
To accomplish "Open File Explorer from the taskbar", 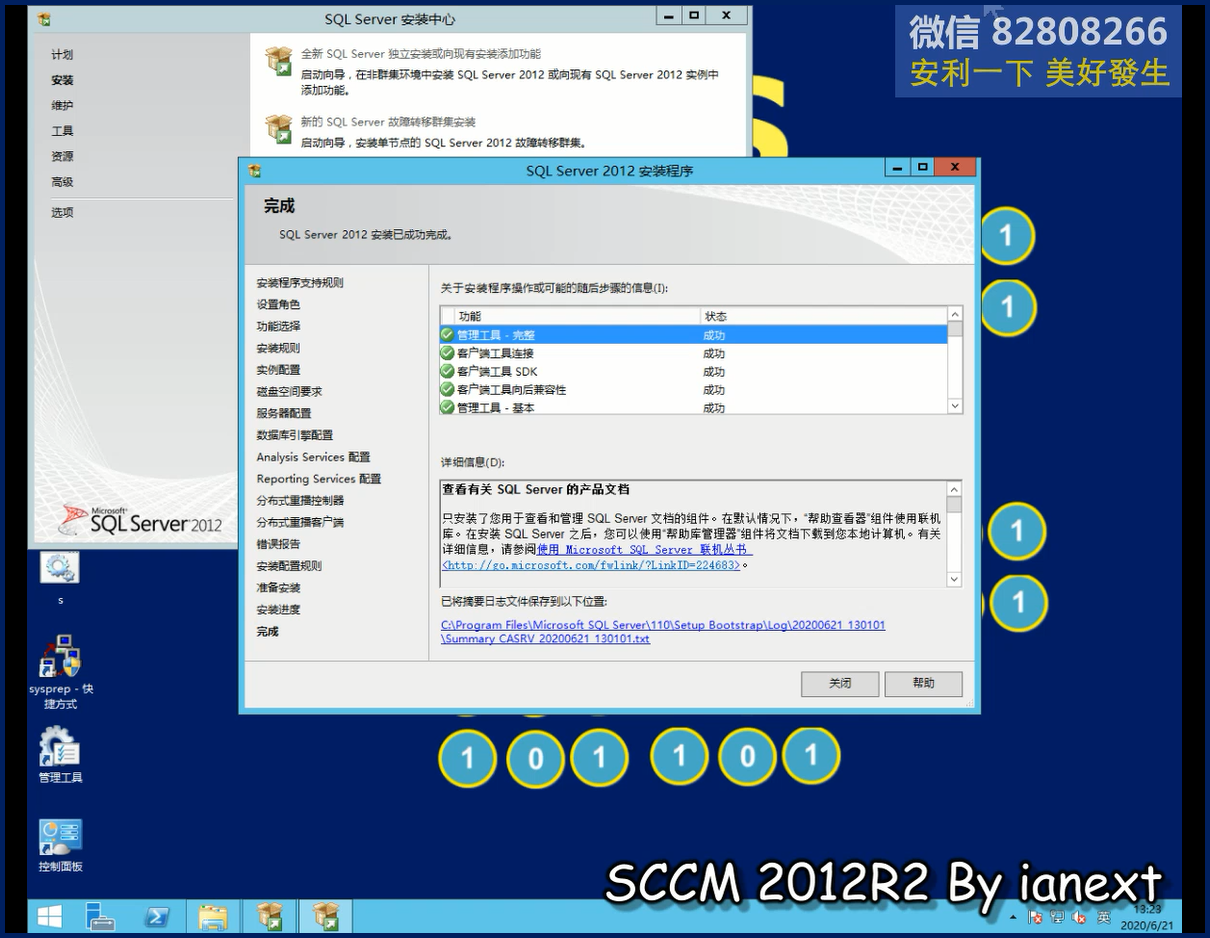I will tap(213, 916).
